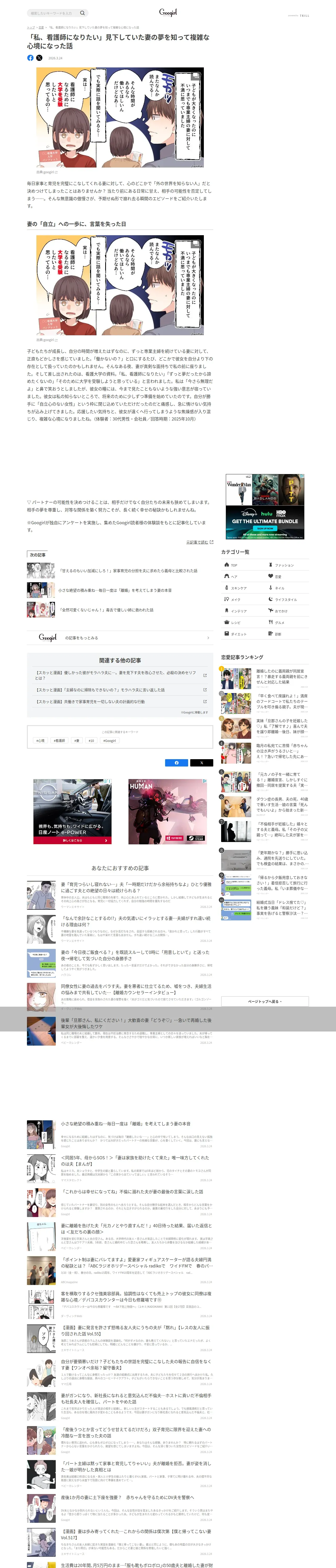Image resolution: width=336 pixels, height=1568 pixels.
Task: Click AdChoices icon on Once Human ad
Action: click(205, 781)
